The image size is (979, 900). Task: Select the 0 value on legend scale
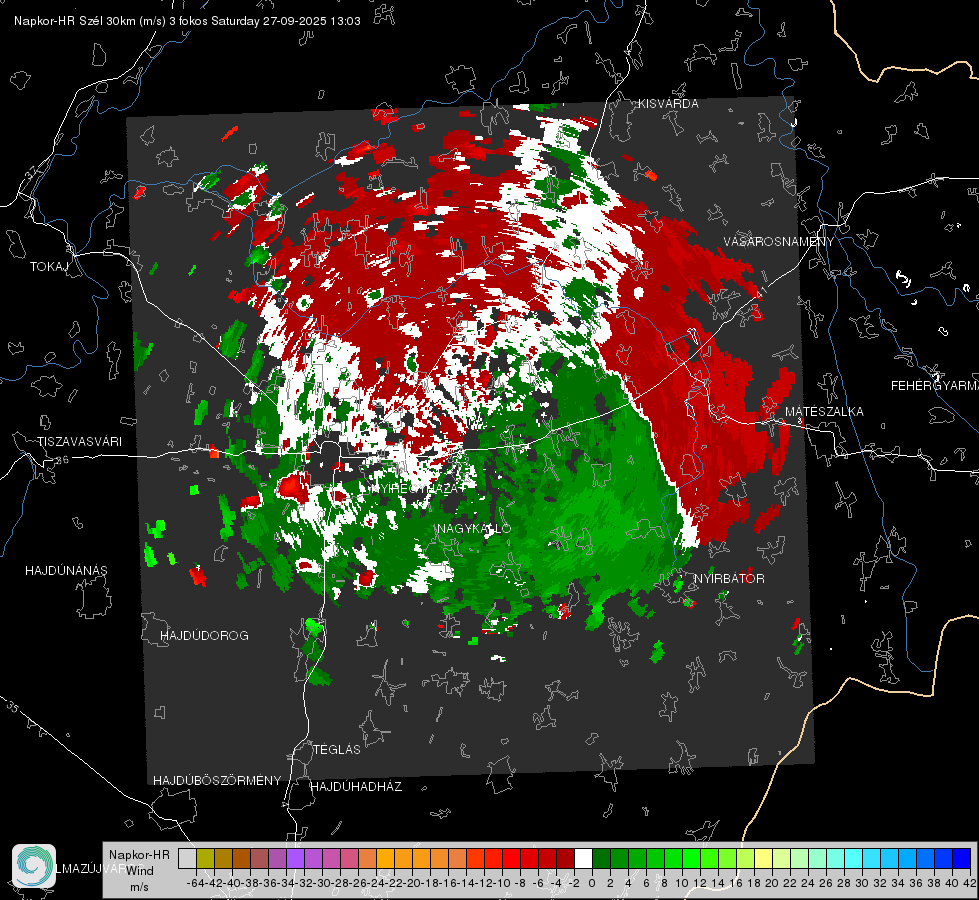592,883
